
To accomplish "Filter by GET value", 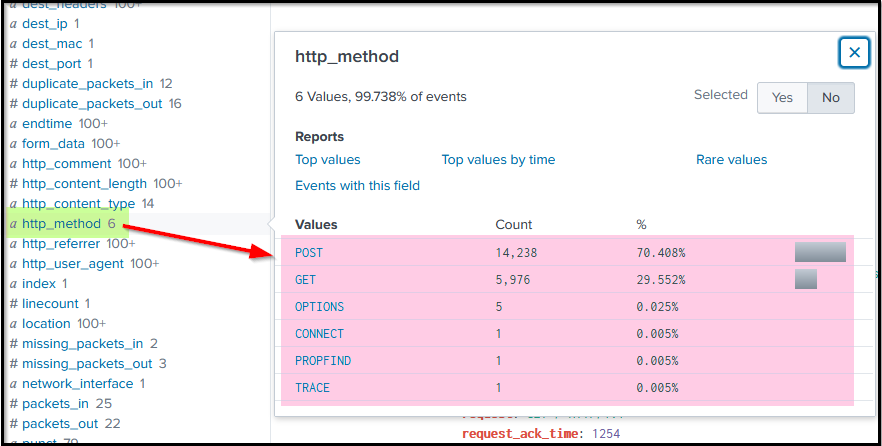I will pyautogui.click(x=305, y=280).
